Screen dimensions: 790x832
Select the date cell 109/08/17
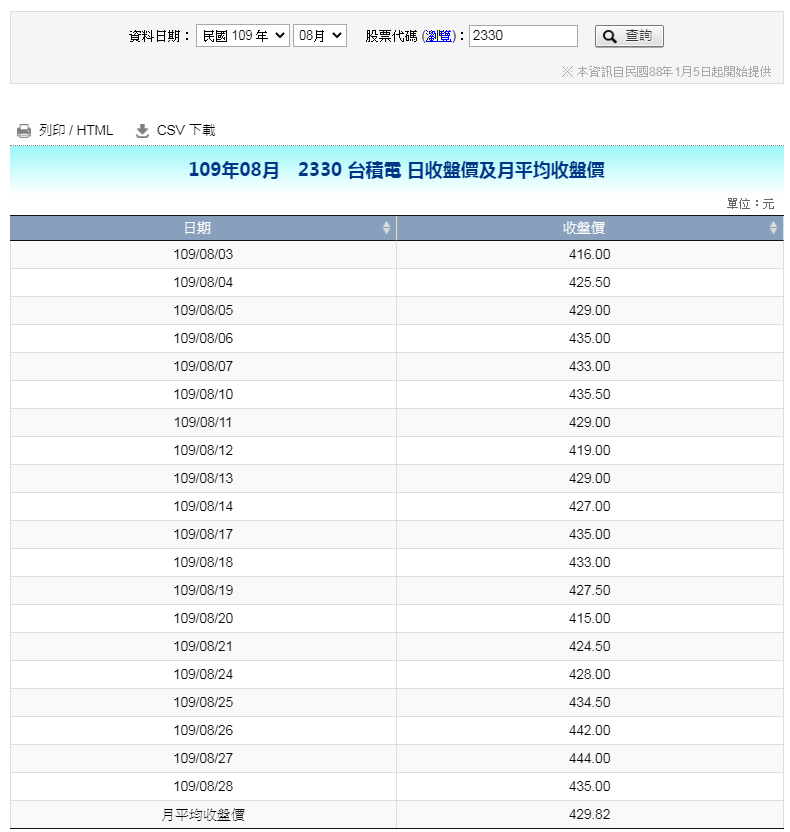point(203,535)
